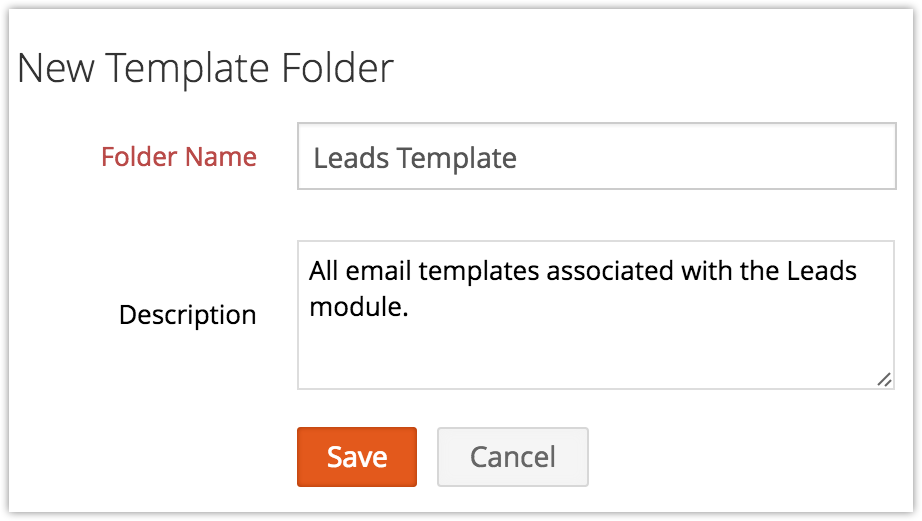The width and height of the screenshot is (922, 521).
Task: Click the word 'Leads' in the Description text
Action: 824,272
